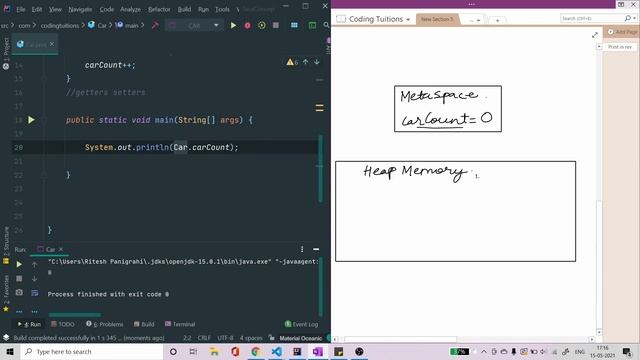Switch to the TODO tool window
This screenshot has height=360, width=640.
click(63, 324)
